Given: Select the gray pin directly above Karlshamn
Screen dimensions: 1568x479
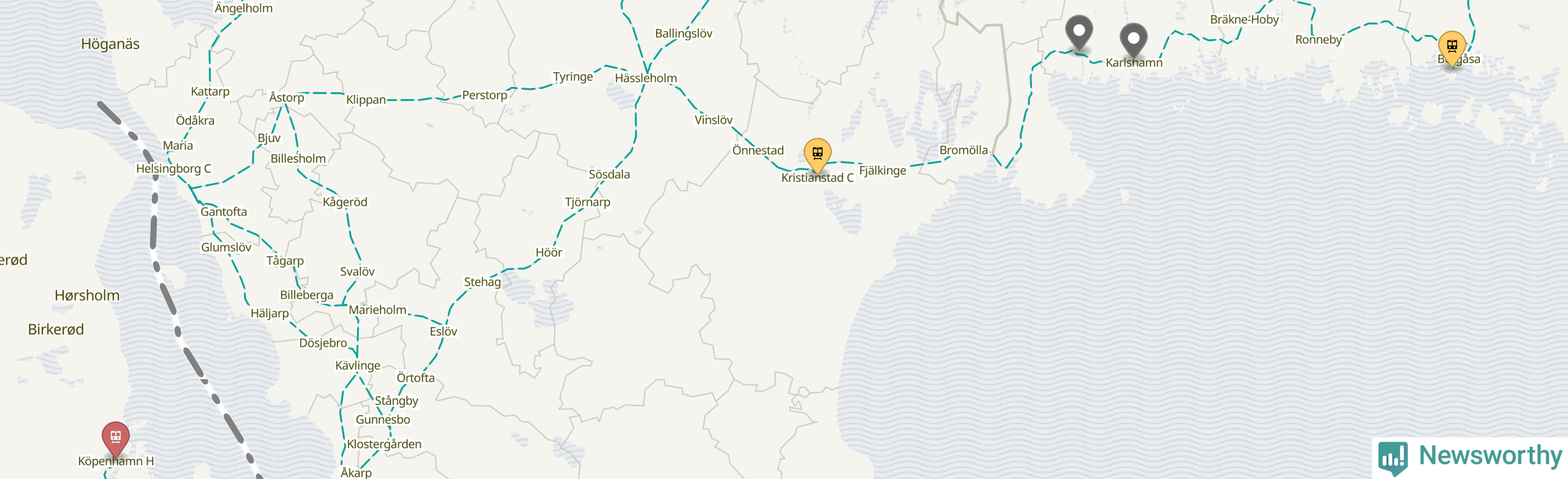Looking at the screenshot, I should (x=1134, y=40).
